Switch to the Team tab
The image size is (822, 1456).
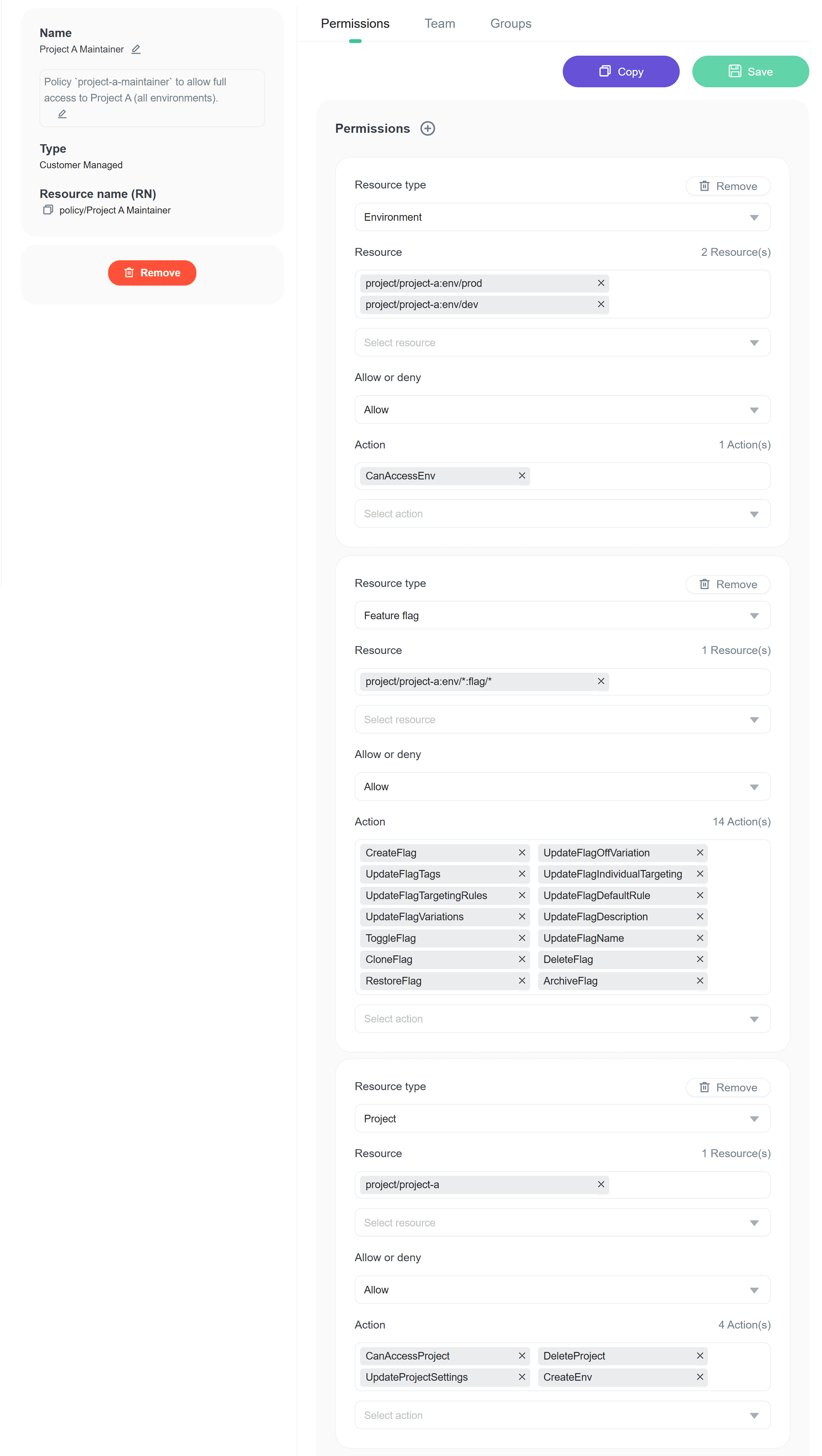pos(439,24)
